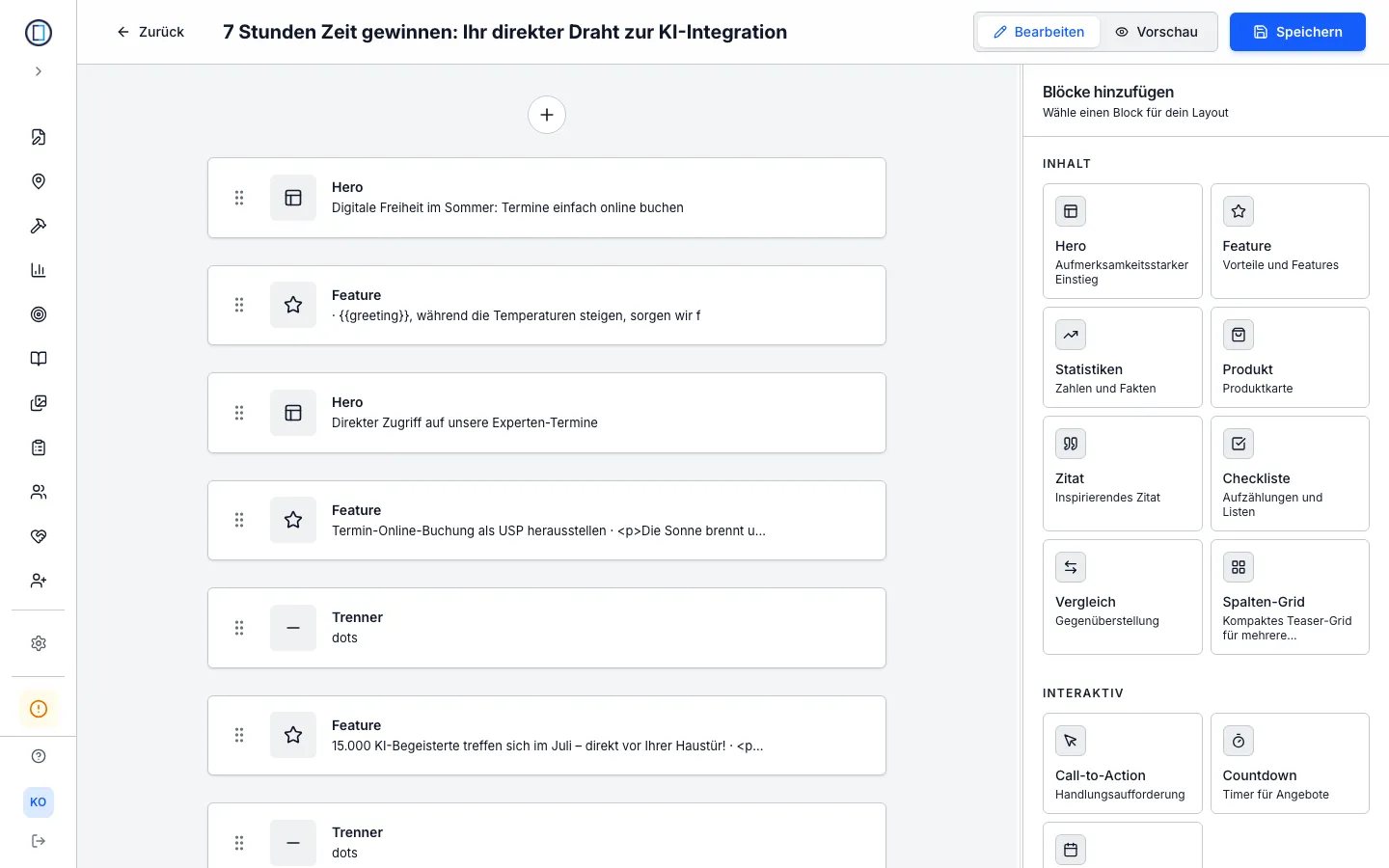Open settings gear in sidebar
Viewport: 1389px width, 868px height.
39,643
